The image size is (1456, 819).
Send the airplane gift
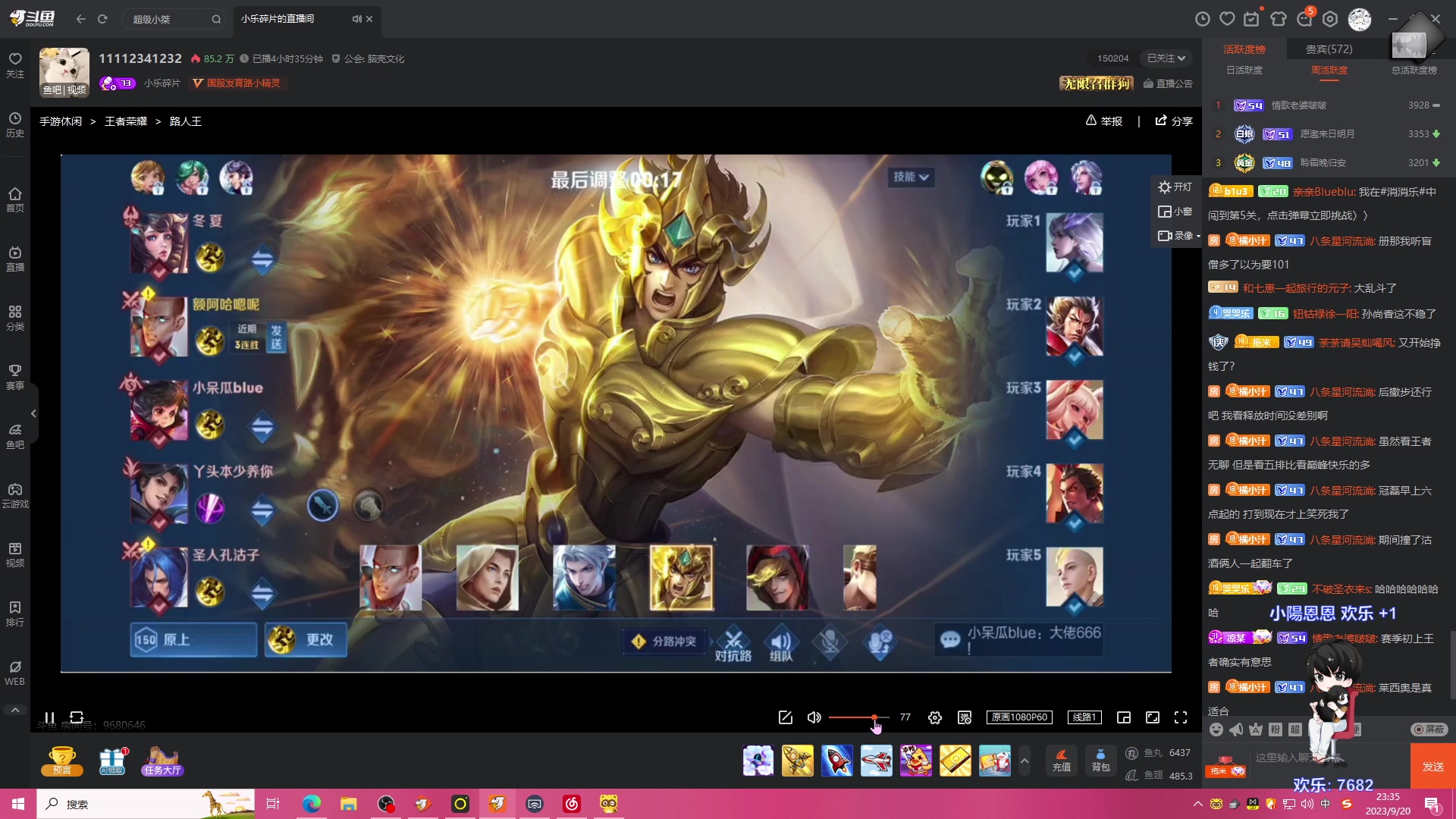[x=877, y=761]
